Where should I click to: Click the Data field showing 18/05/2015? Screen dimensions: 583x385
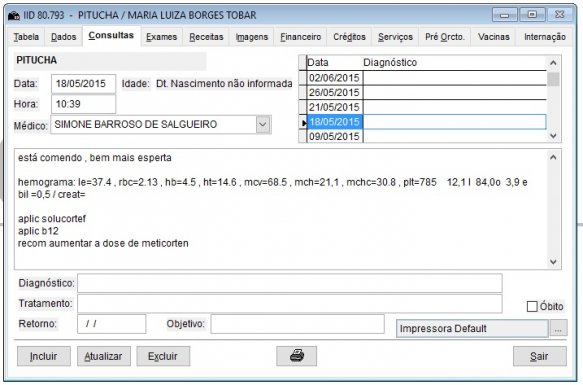83,84
